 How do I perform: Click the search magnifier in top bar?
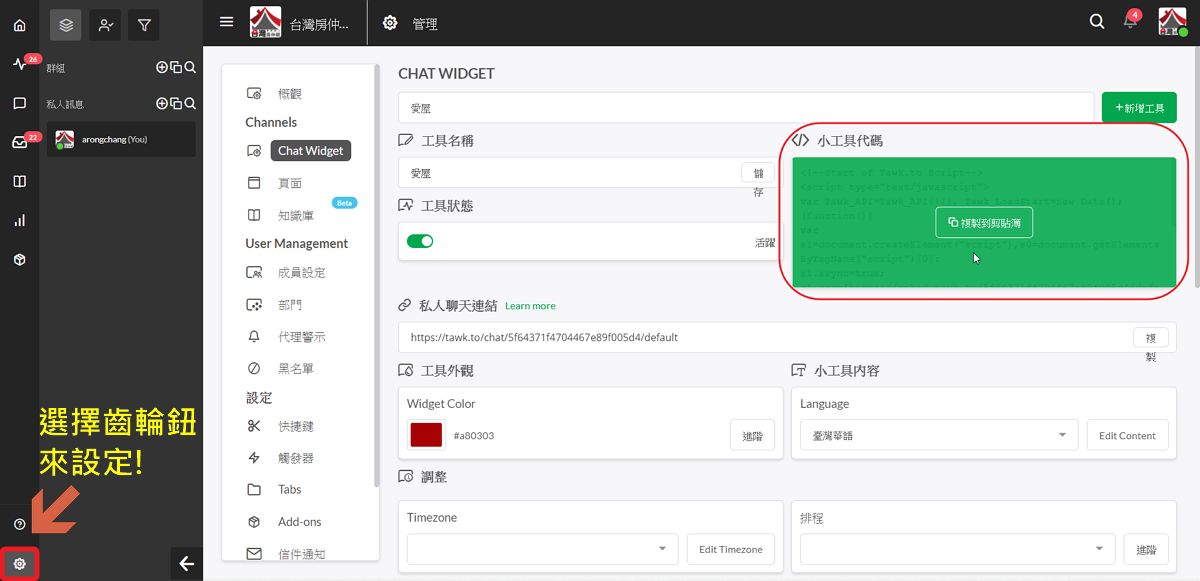(1097, 22)
